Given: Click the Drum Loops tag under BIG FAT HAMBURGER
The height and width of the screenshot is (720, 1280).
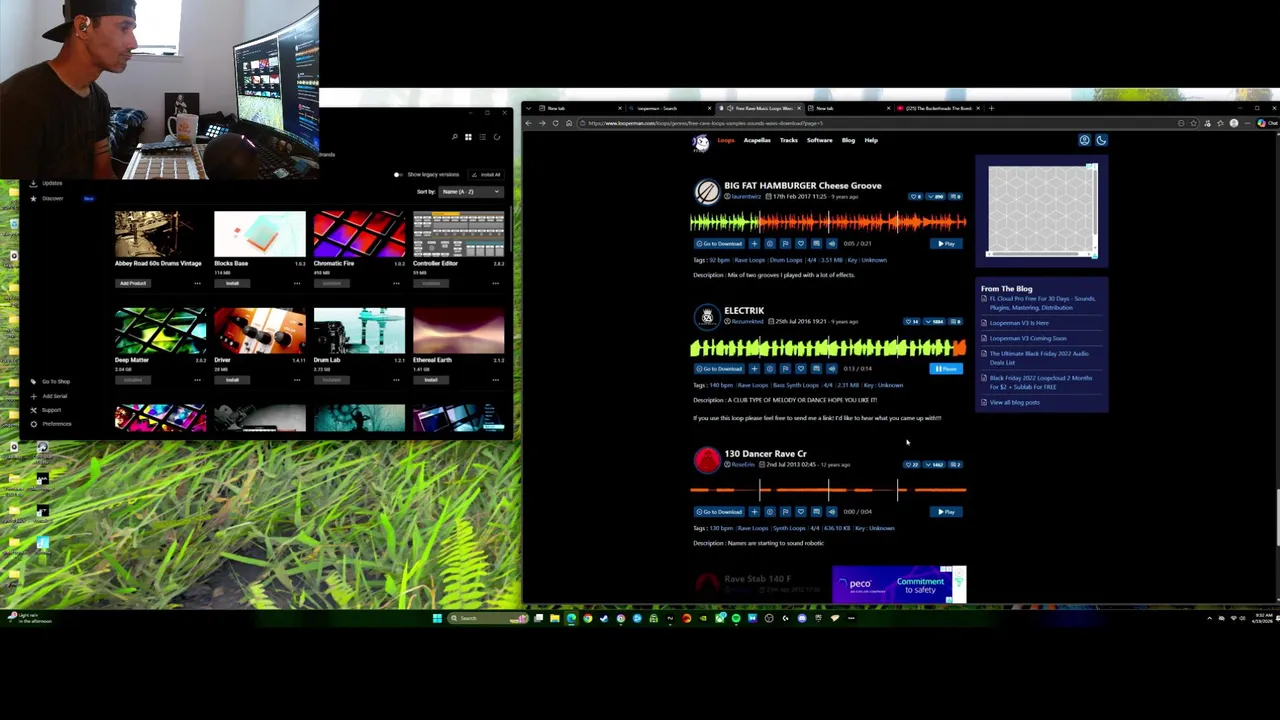Looking at the screenshot, I should 785,260.
